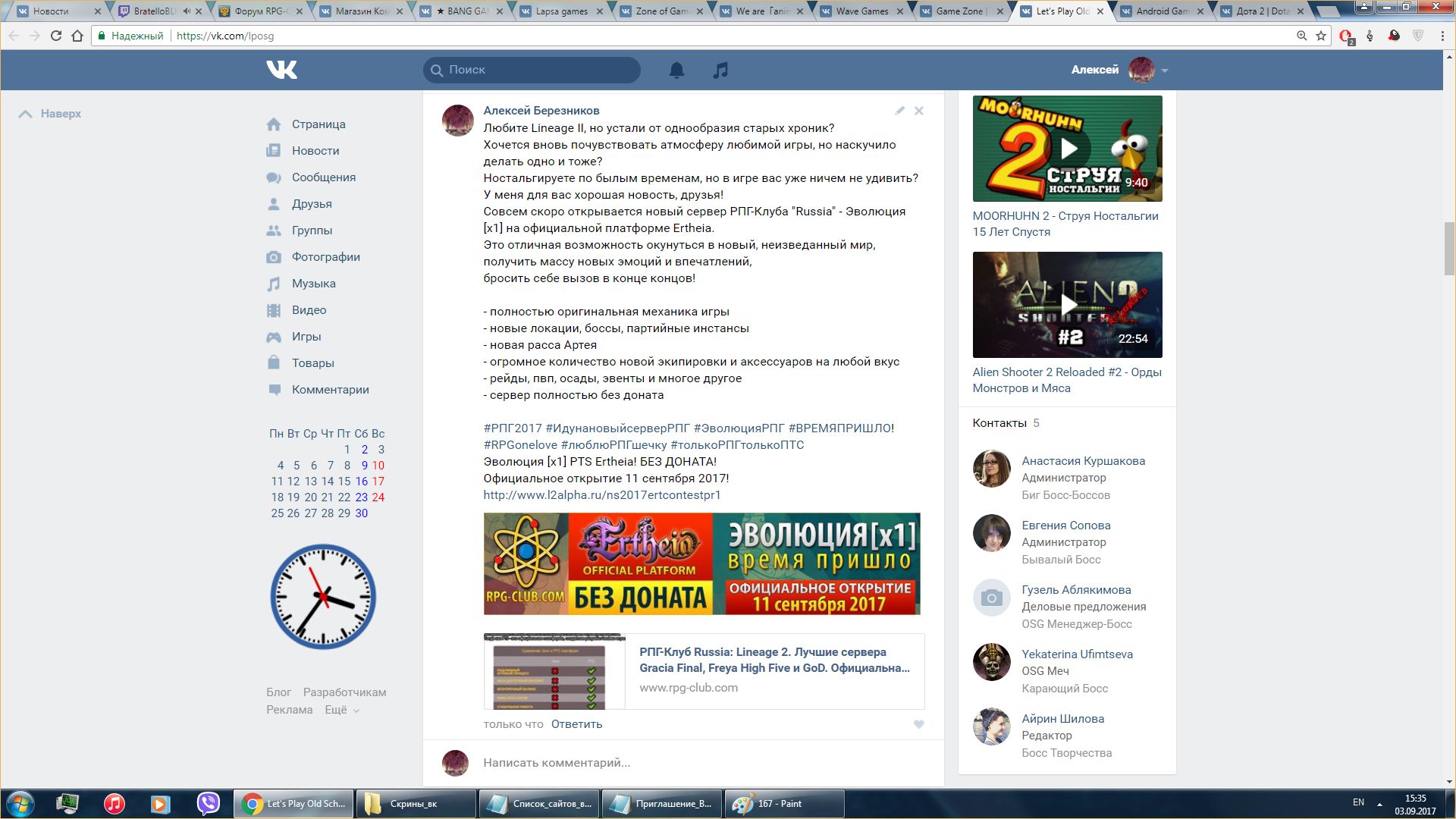Expand the Алексей profile dropdown

[1164, 71]
